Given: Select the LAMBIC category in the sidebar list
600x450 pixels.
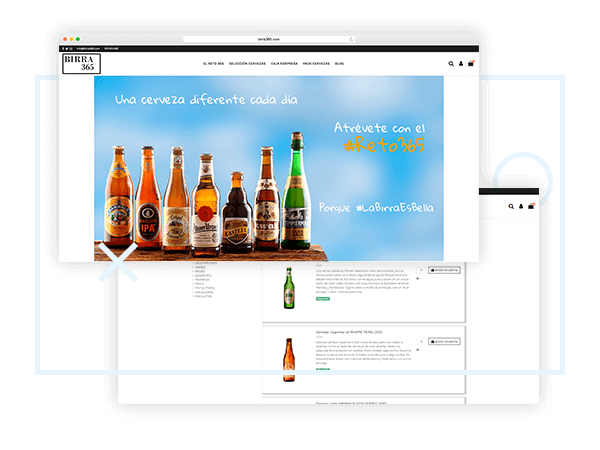Looking at the screenshot, I should (x=200, y=267).
